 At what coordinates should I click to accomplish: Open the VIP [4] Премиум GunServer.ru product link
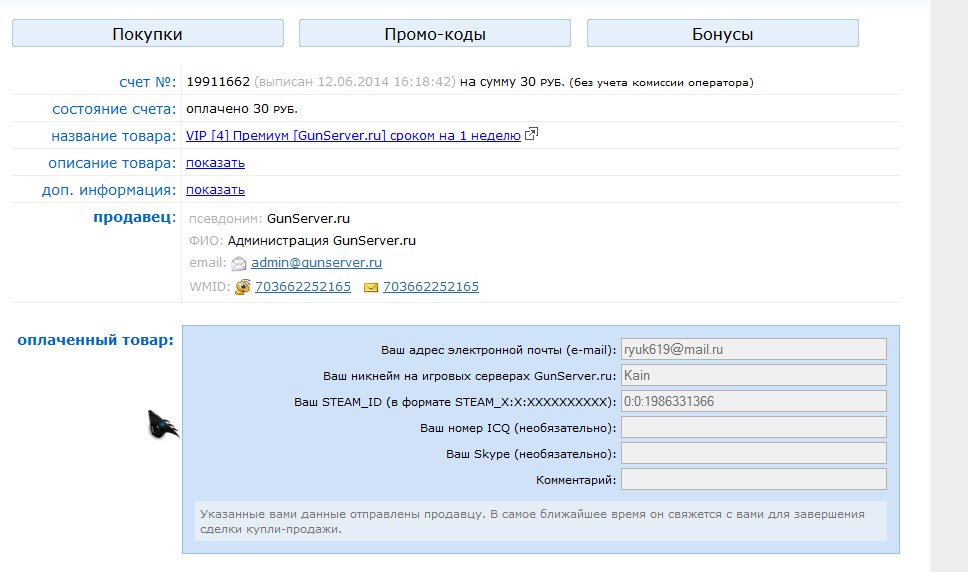coord(353,136)
